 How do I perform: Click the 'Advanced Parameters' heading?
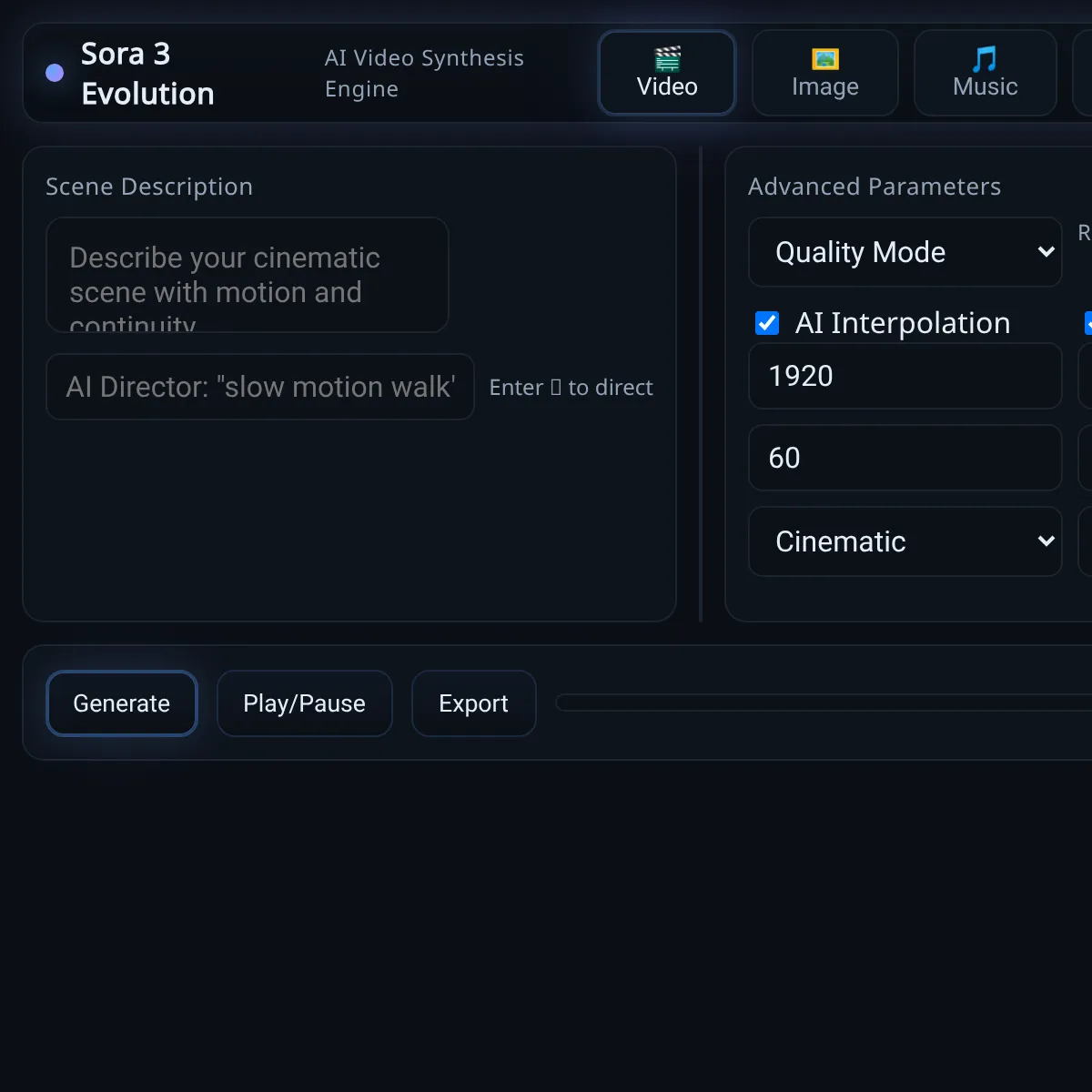point(875,187)
